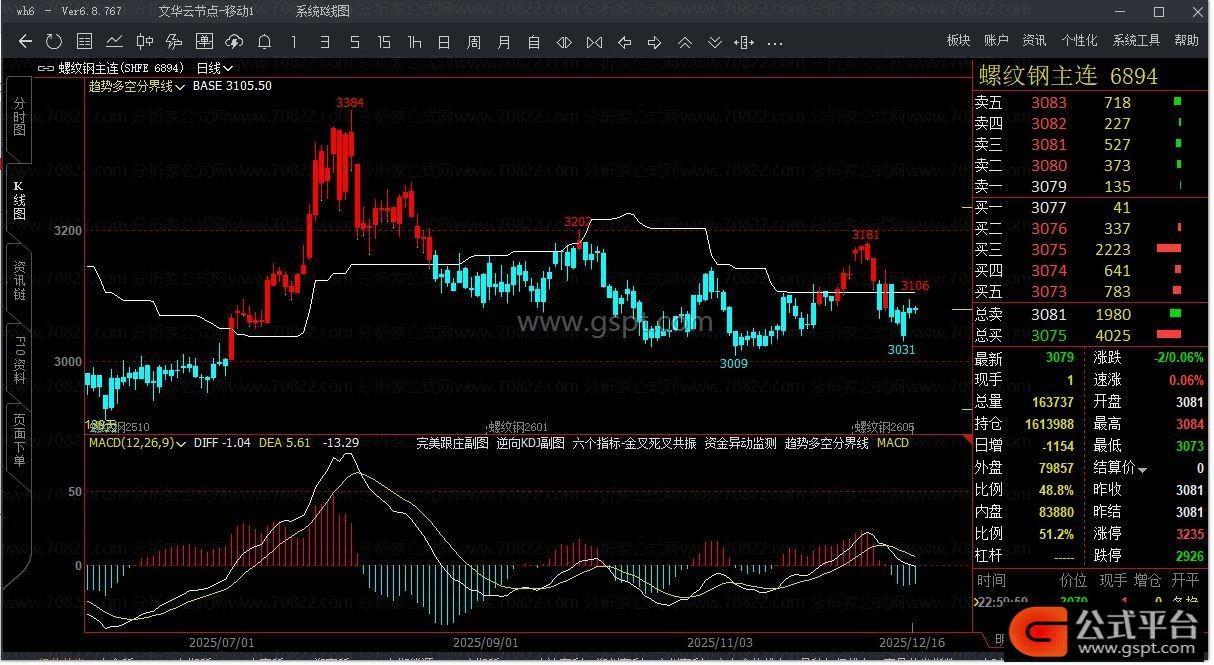Click the double chevron down icon
1214x665 pixels.
pyautogui.click(x=715, y=42)
